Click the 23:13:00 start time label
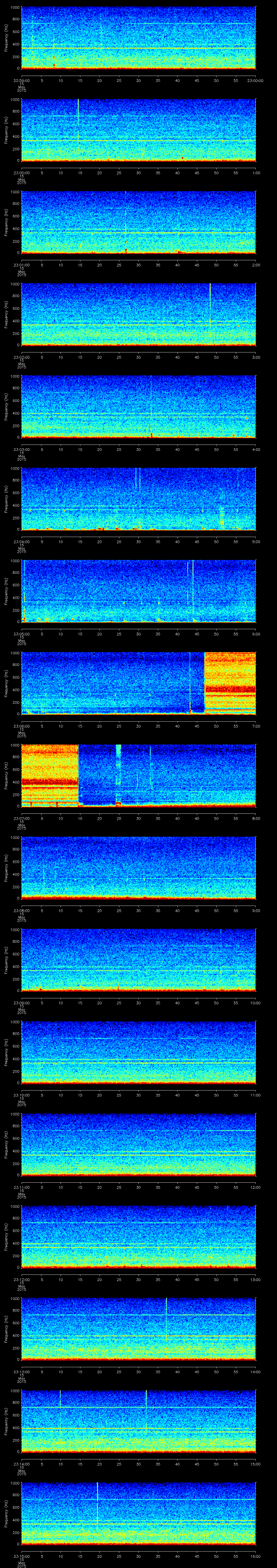This screenshot has height=1568, width=277. point(21,1371)
